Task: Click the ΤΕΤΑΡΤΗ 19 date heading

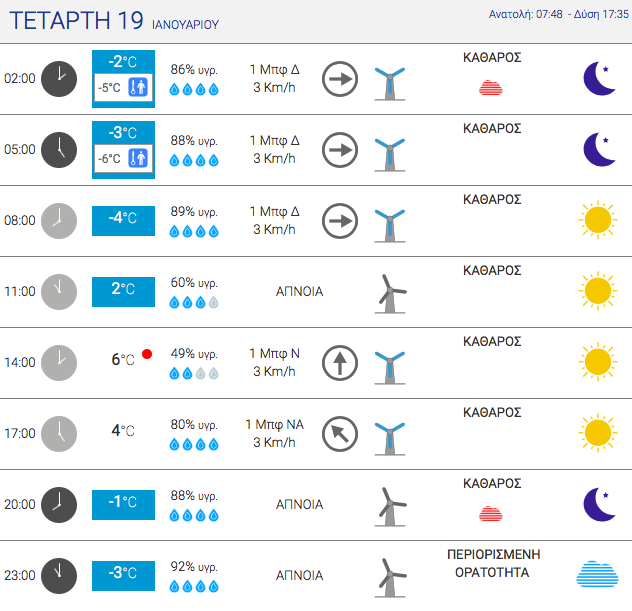Action: (x=76, y=21)
